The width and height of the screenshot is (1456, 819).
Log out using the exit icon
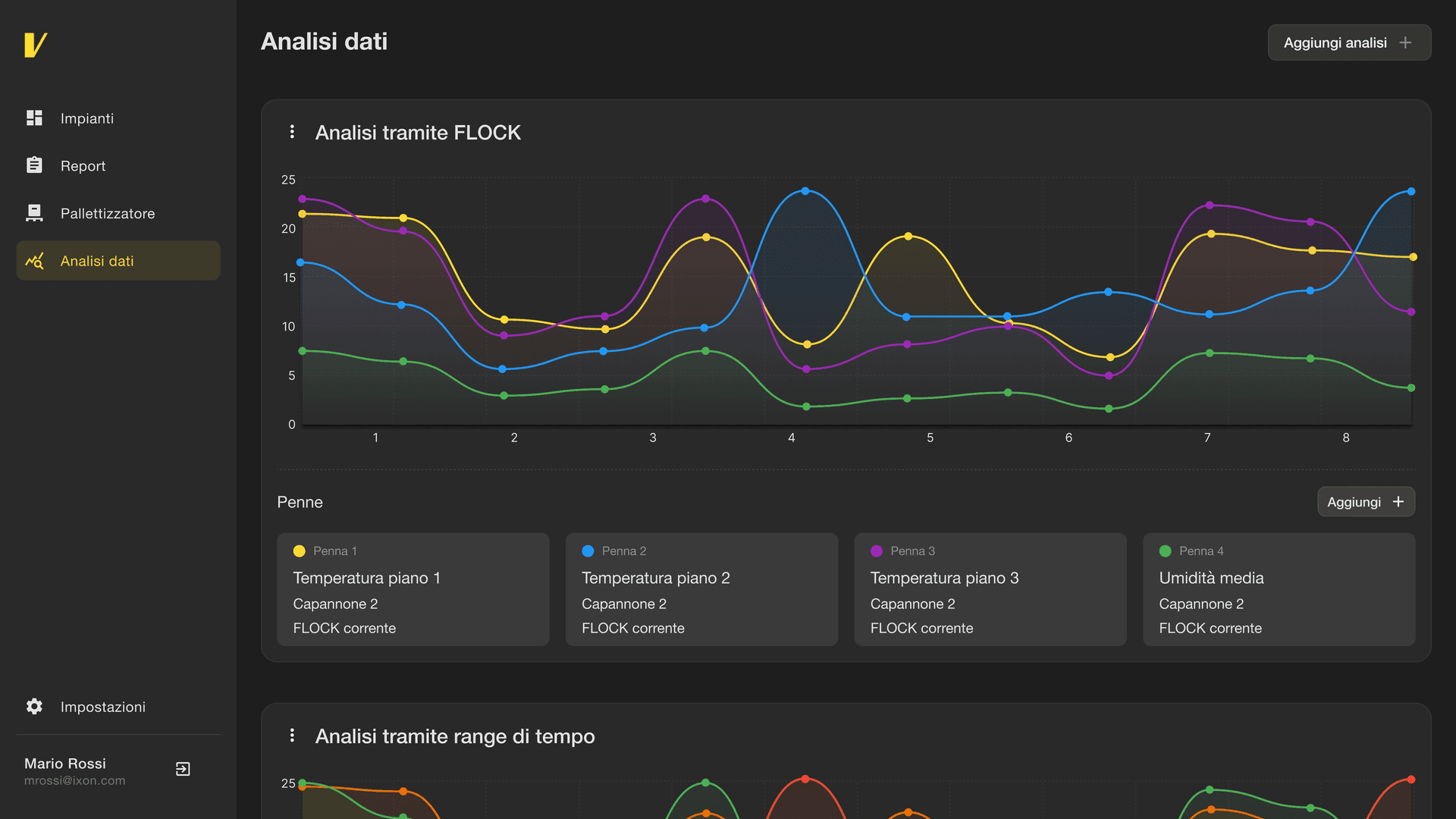point(183,769)
